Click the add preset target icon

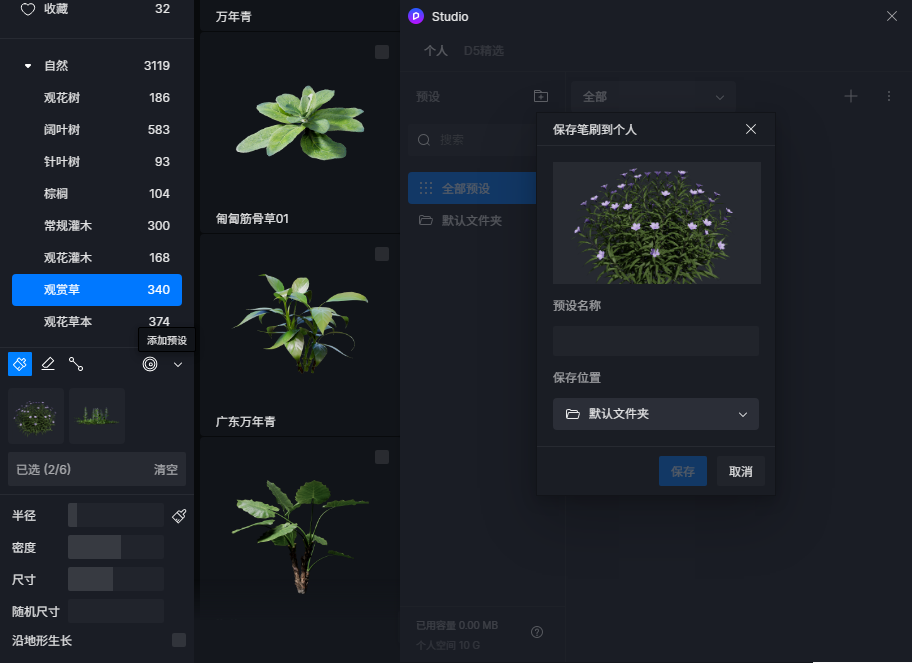coord(150,364)
